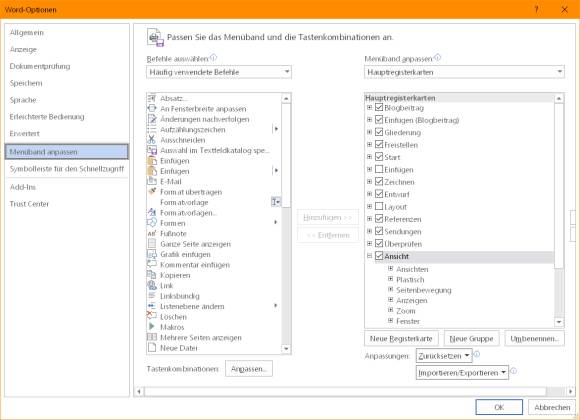The width and height of the screenshot is (580, 420).
Task: Click the Fußnote icon
Action: pyautogui.click(x=152, y=233)
